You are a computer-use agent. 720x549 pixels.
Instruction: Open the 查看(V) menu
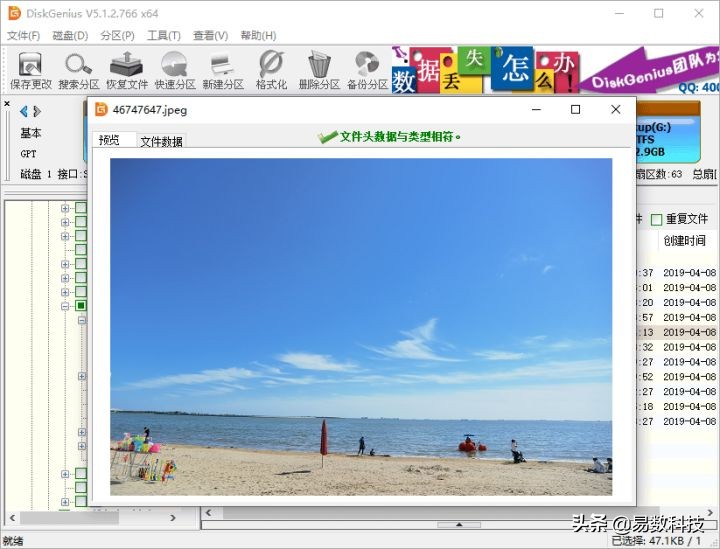[211, 35]
